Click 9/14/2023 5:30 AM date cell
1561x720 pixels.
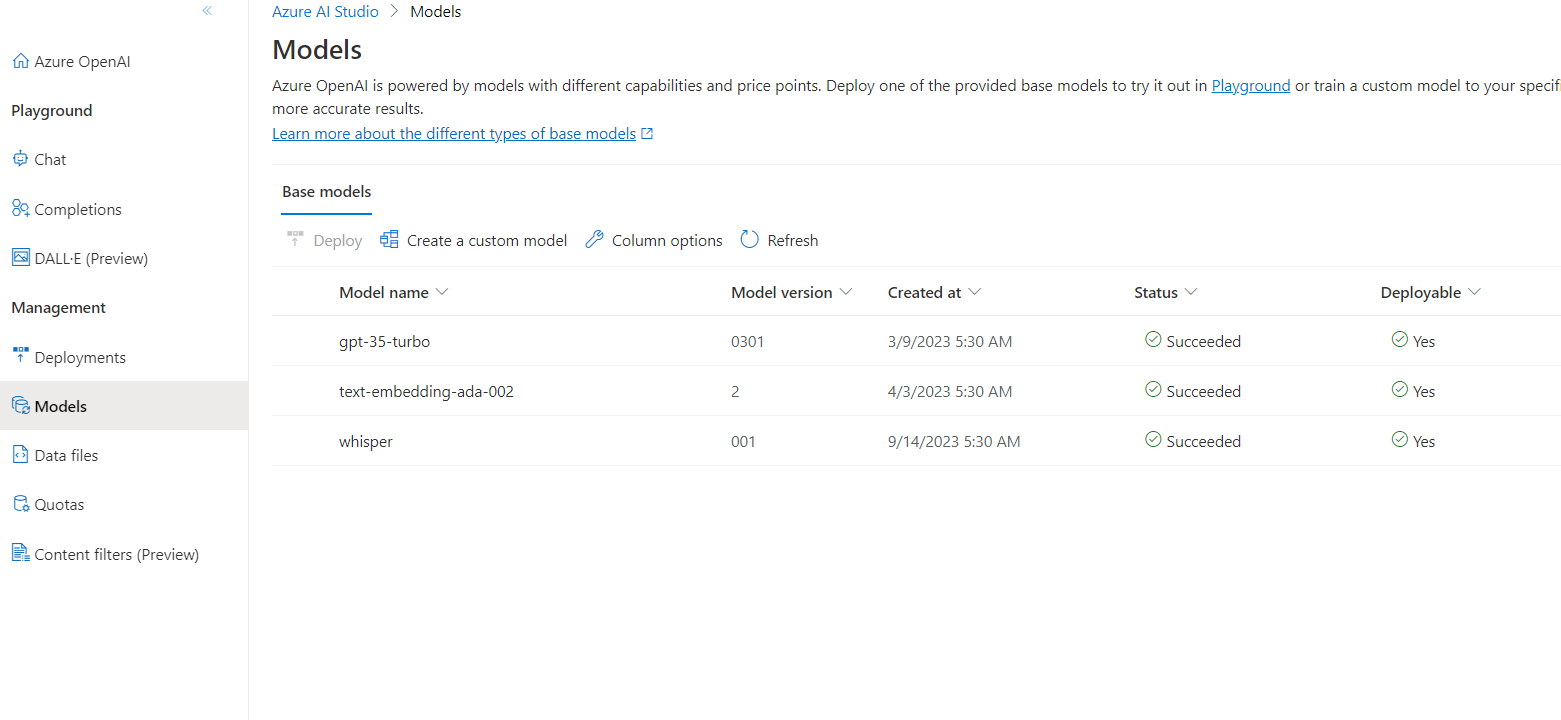(954, 441)
